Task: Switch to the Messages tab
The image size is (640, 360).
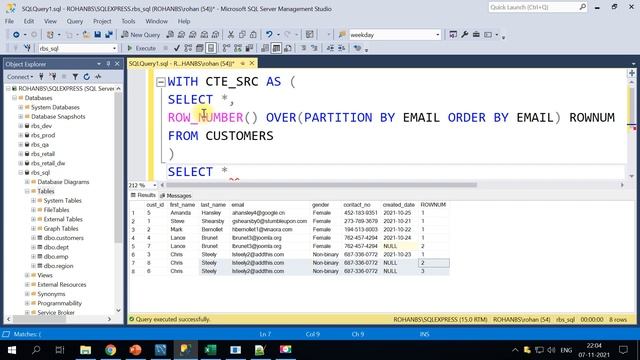Action: point(176,196)
